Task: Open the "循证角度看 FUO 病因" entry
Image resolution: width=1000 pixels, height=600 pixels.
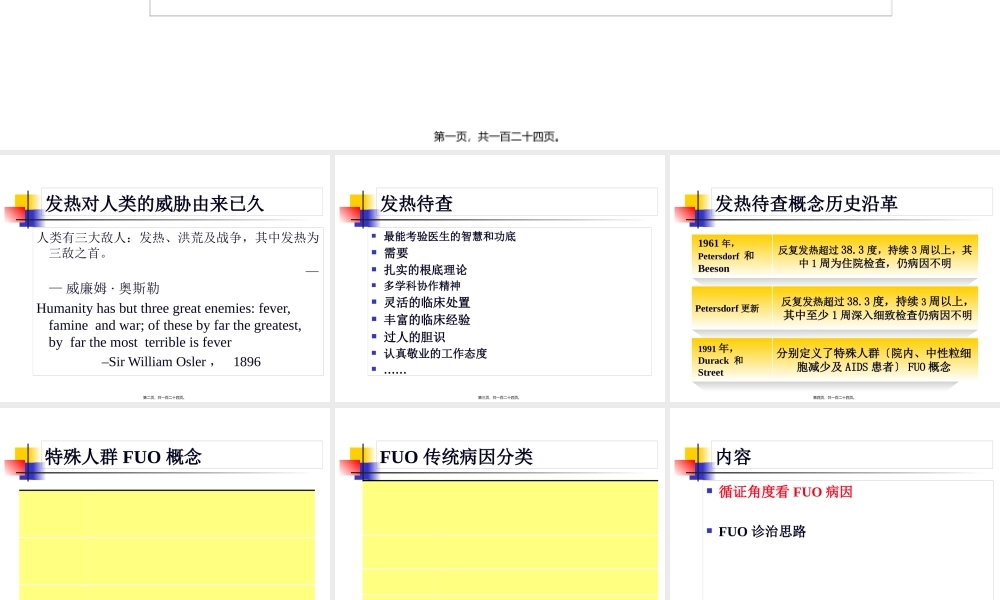Action: tap(785, 492)
